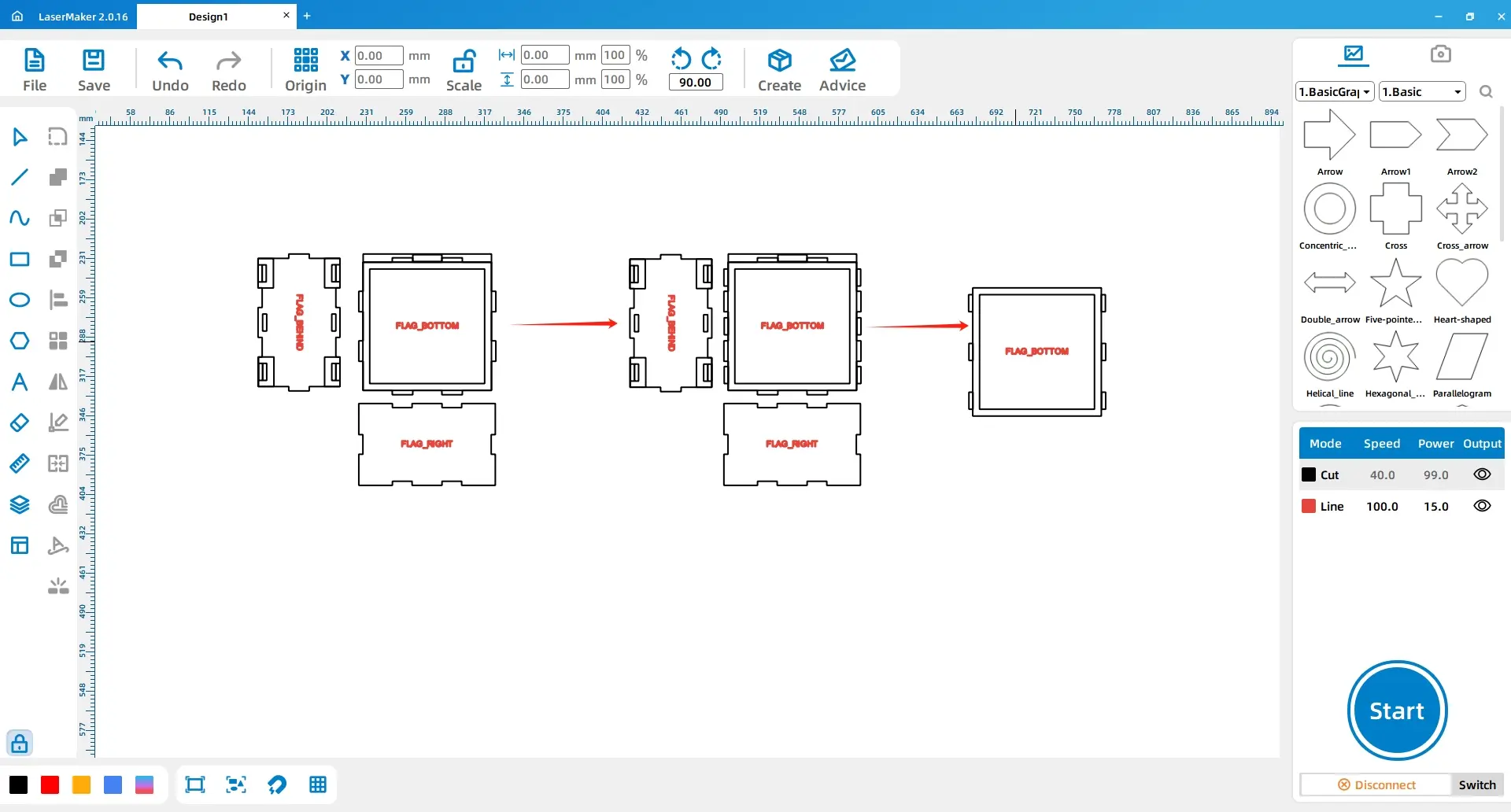
Task: Toggle the canvas grid display
Action: 317,784
